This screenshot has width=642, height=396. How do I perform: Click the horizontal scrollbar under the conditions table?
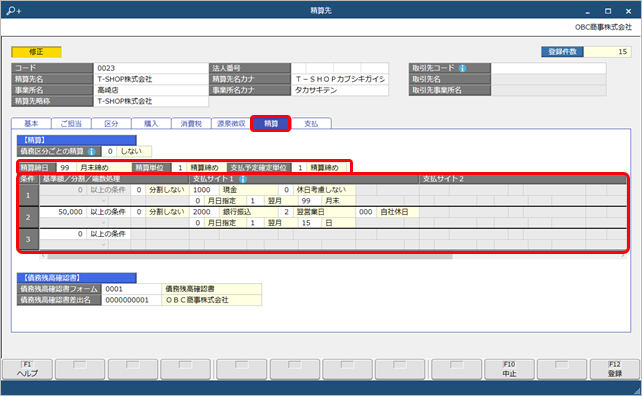(250, 256)
